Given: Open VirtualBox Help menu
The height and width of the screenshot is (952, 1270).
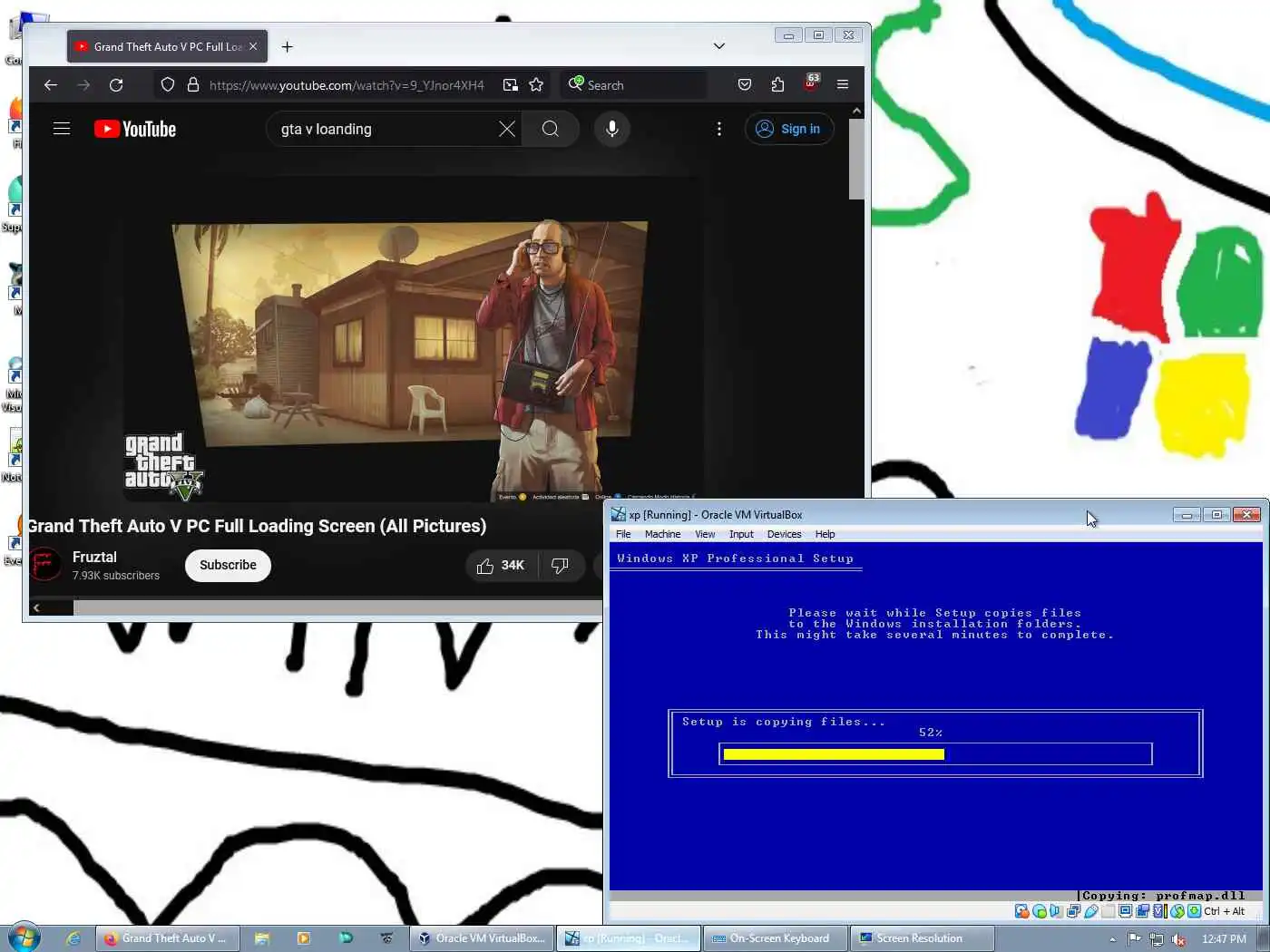Looking at the screenshot, I should click(x=825, y=534).
